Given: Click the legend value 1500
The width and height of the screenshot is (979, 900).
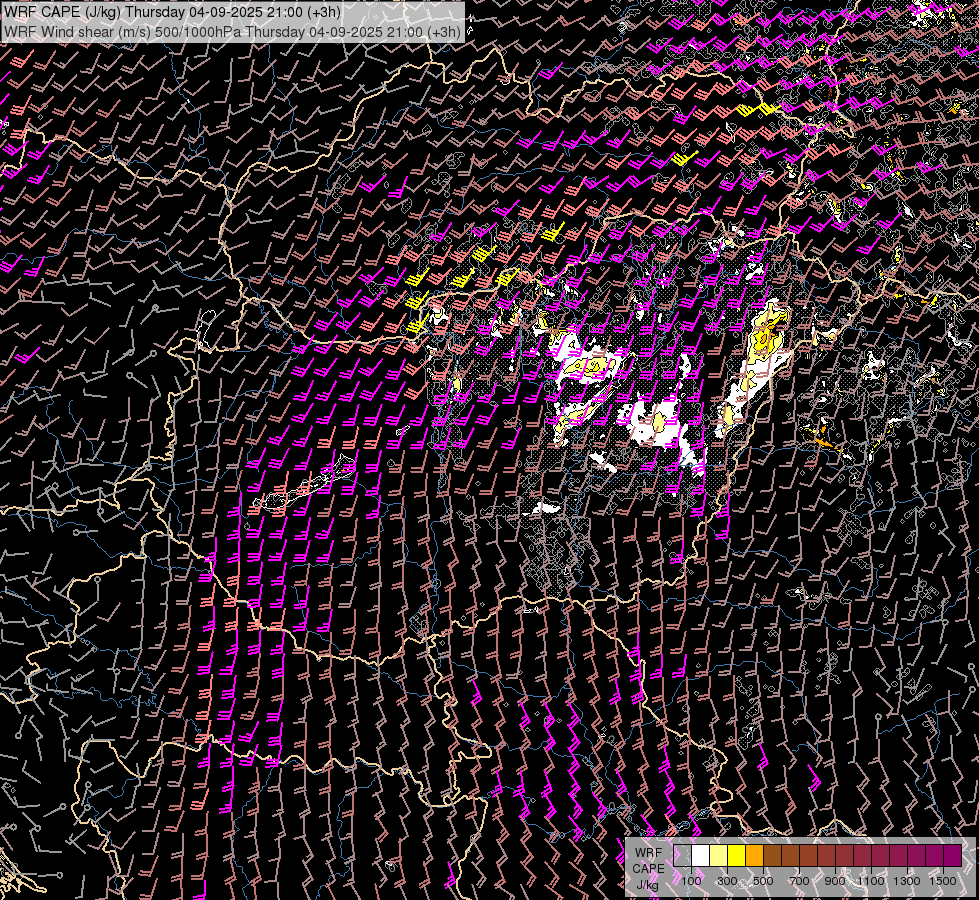Looking at the screenshot, I should click(943, 881).
